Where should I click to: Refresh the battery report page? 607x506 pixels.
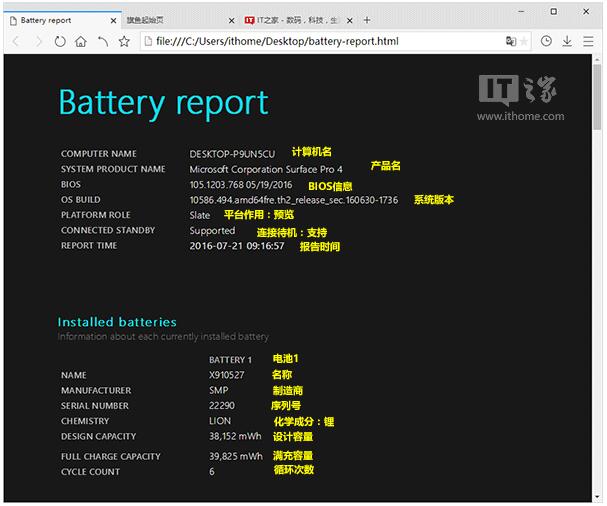tap(60, 41)
